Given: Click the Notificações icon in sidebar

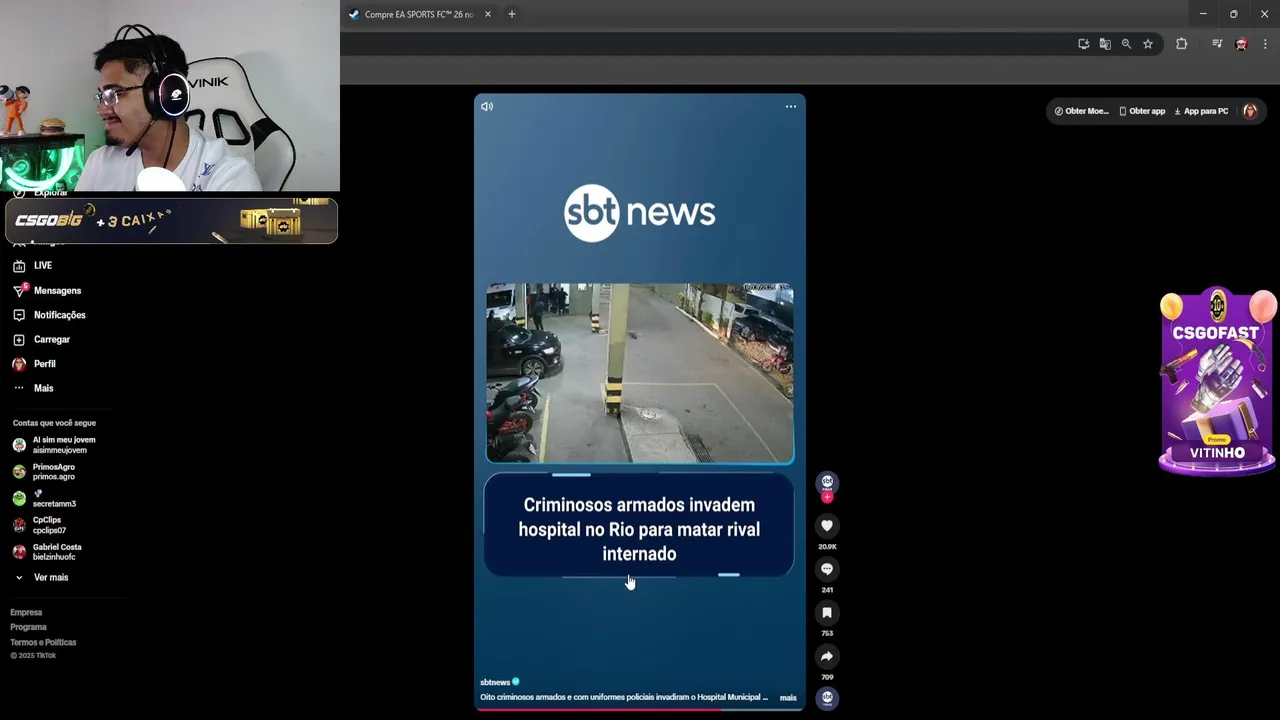Looking at the screenshot, I should [x=19, y=315].
